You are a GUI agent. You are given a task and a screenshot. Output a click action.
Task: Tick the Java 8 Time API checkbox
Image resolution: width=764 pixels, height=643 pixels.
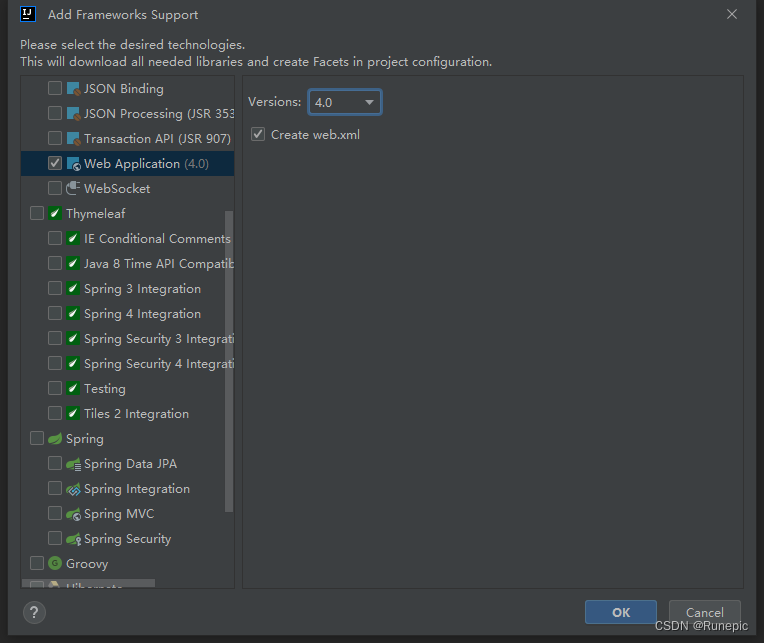point(55,264)
